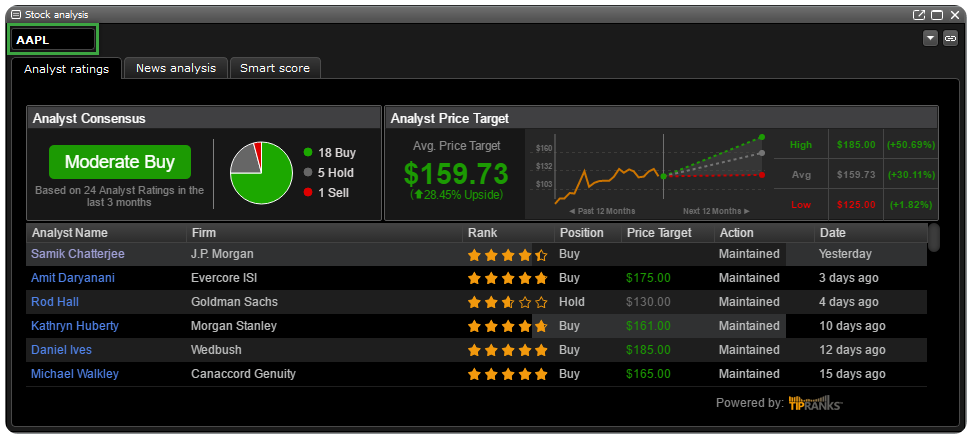Open analyst Rod Hall link

click(55, 302)
